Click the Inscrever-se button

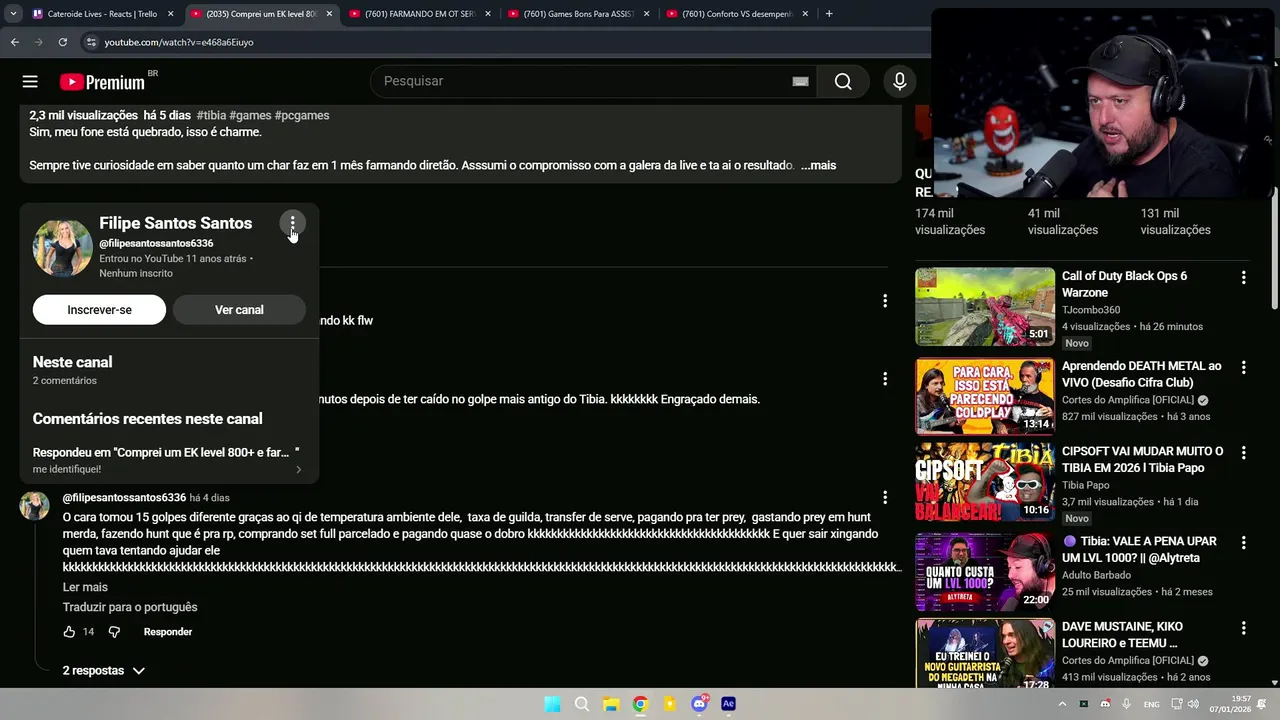pyautogui.click(x=99, y=310)
